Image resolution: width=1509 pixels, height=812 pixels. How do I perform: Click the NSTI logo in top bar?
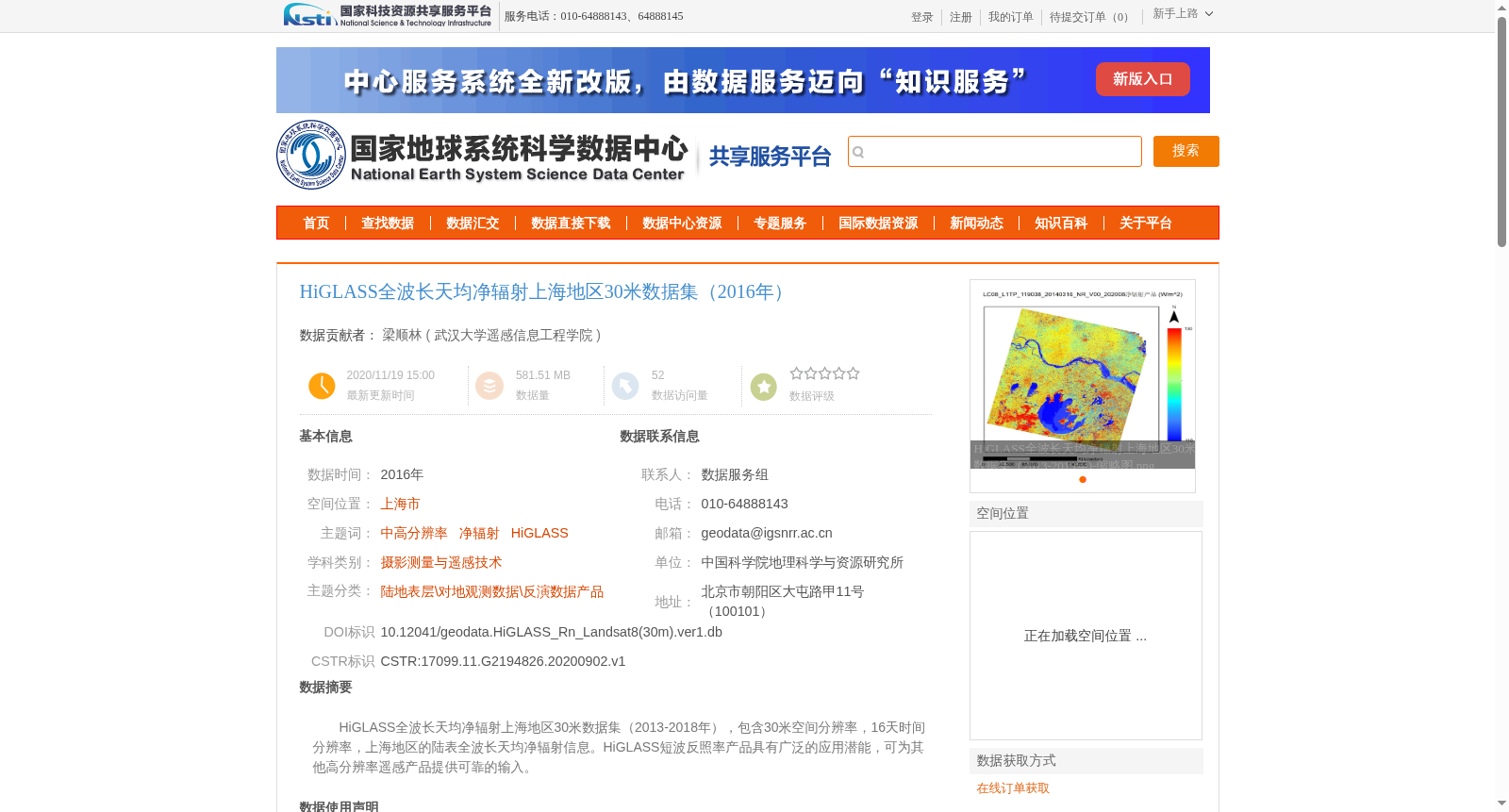[388, 15]
